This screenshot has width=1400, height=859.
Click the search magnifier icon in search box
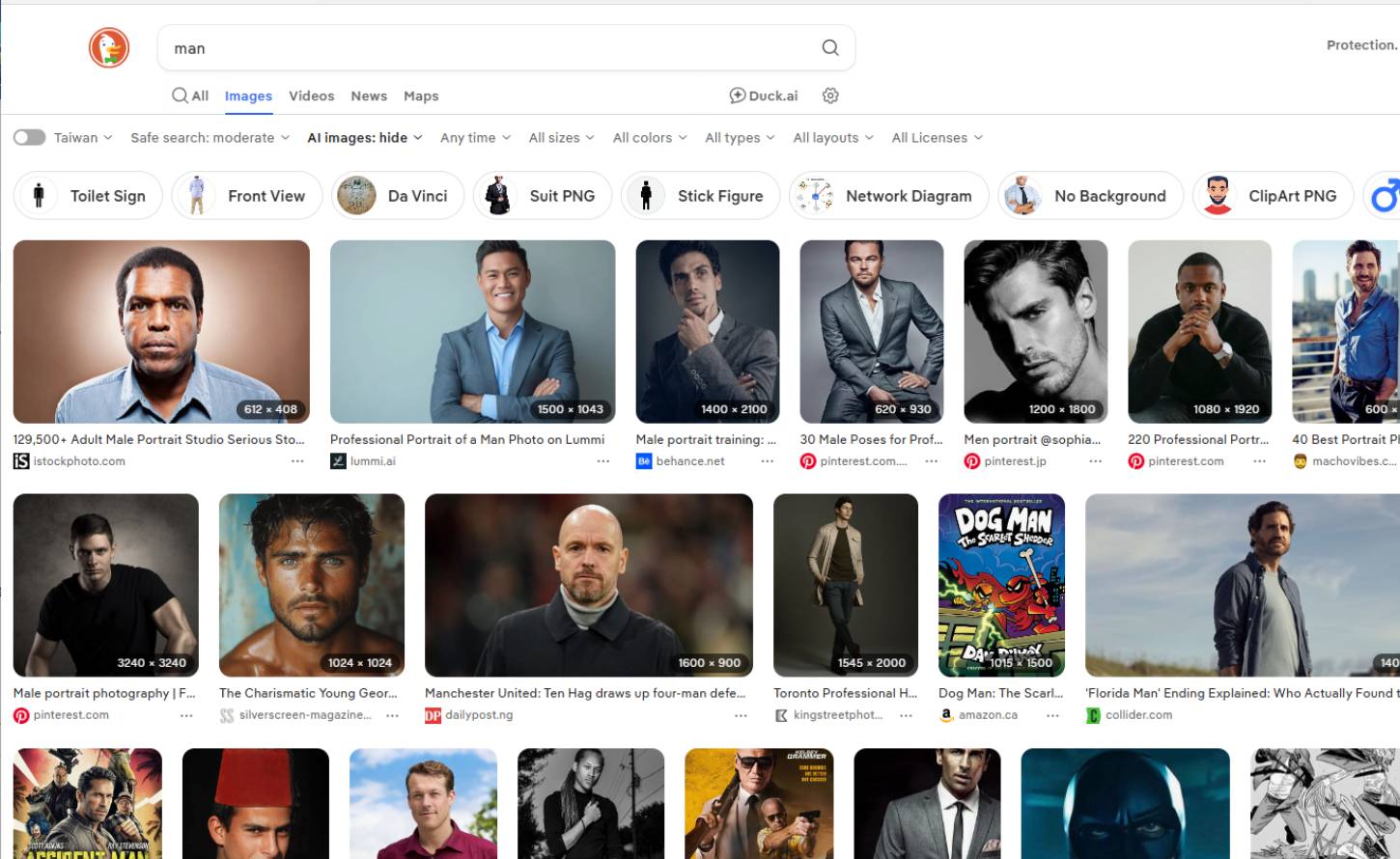(829, 47)
